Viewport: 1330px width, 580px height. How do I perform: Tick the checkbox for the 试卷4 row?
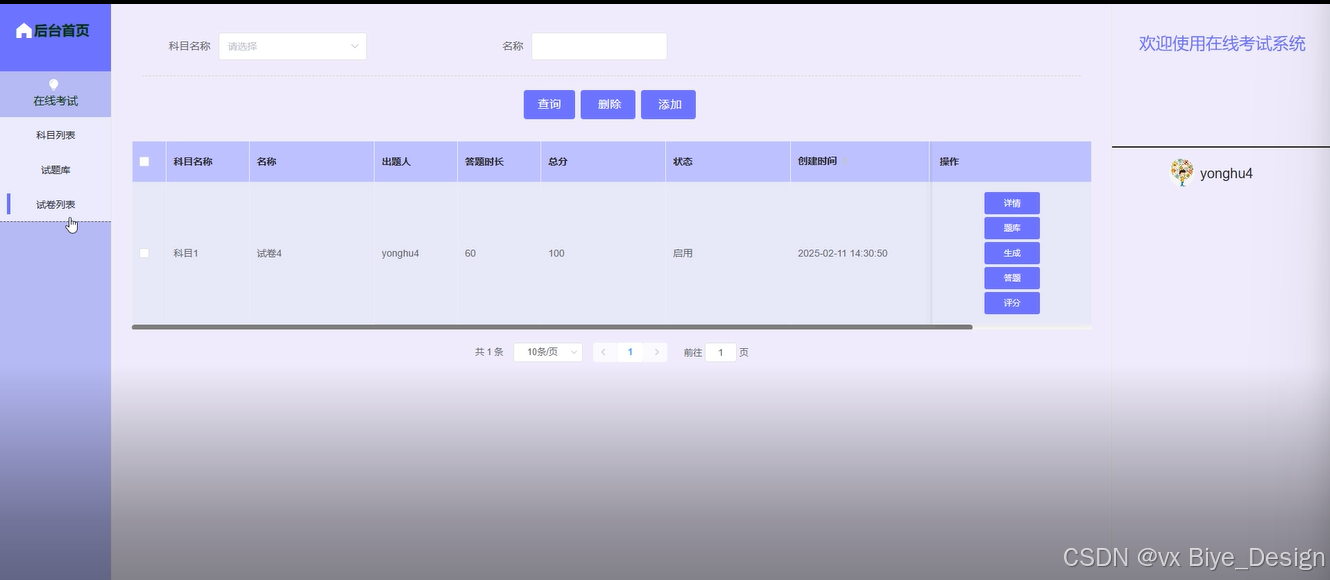(x=144, y=253)
